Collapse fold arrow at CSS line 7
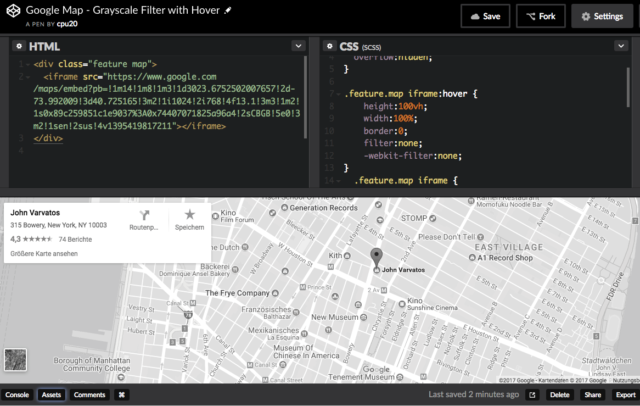Screen dimensions: 640x406 click(x=338, y=94)
